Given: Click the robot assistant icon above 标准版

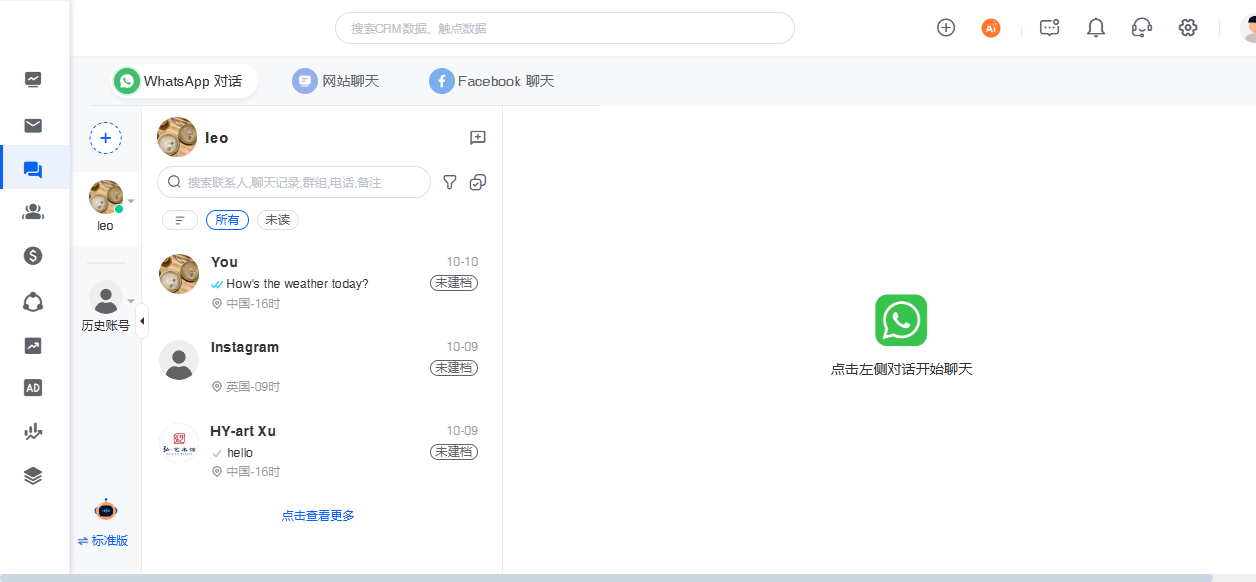Looking at the screenshot, I should click(105, 510).
